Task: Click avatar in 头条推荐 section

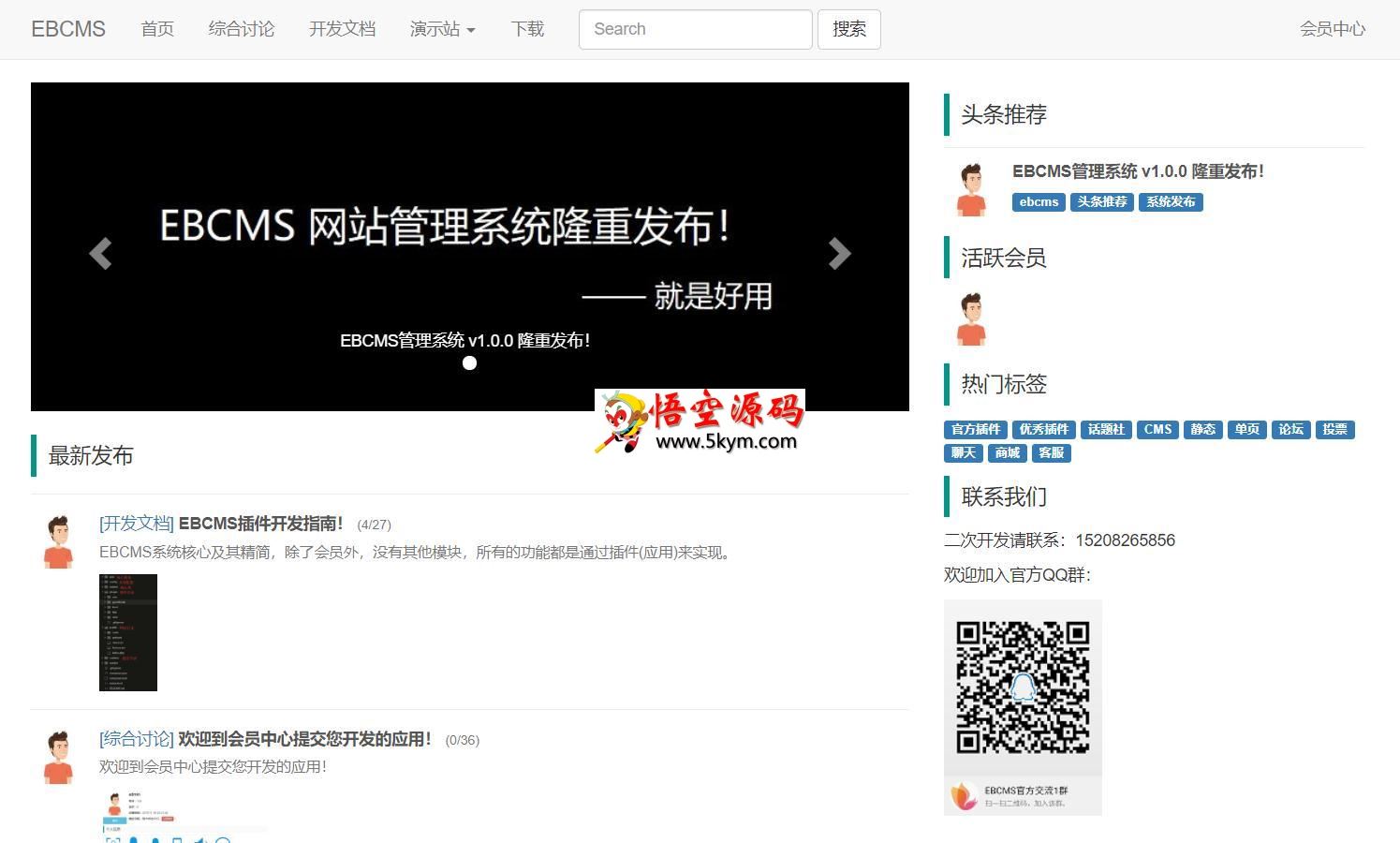Action: [971, 189]
